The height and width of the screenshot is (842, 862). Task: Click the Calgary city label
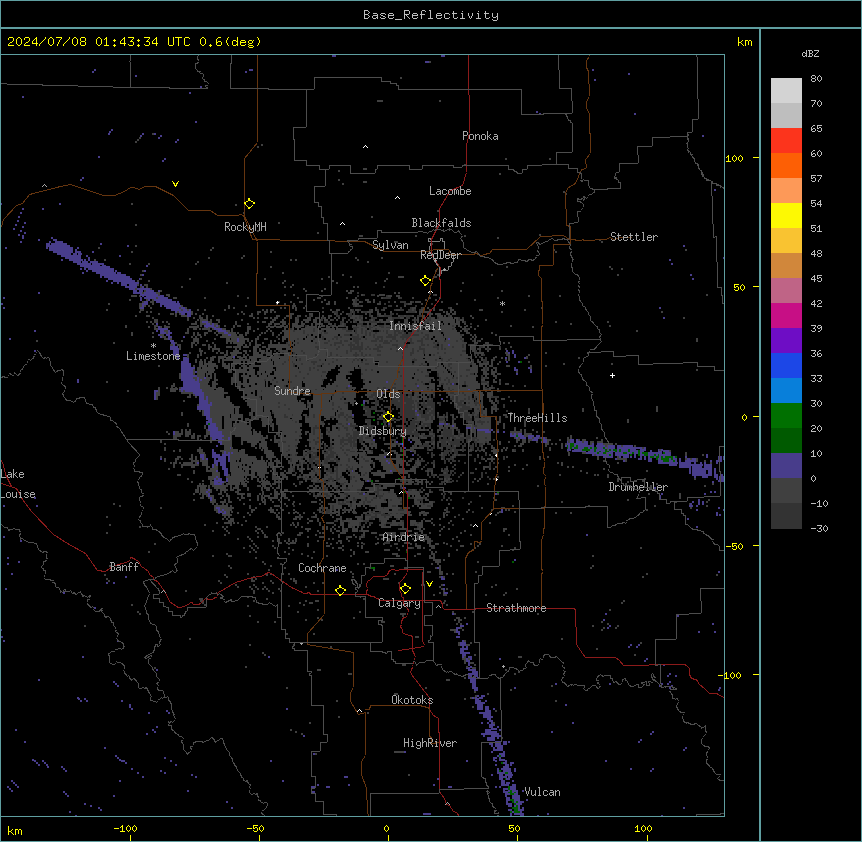coord(400,603)
